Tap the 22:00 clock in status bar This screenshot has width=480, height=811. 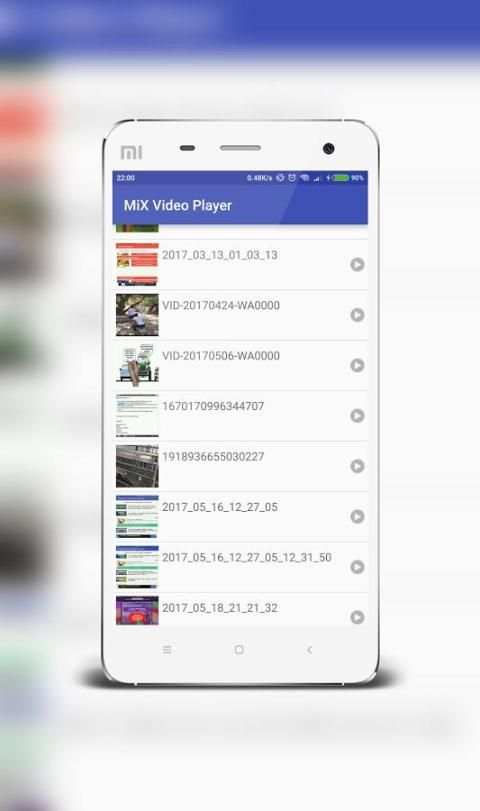(x=126, y=178)
